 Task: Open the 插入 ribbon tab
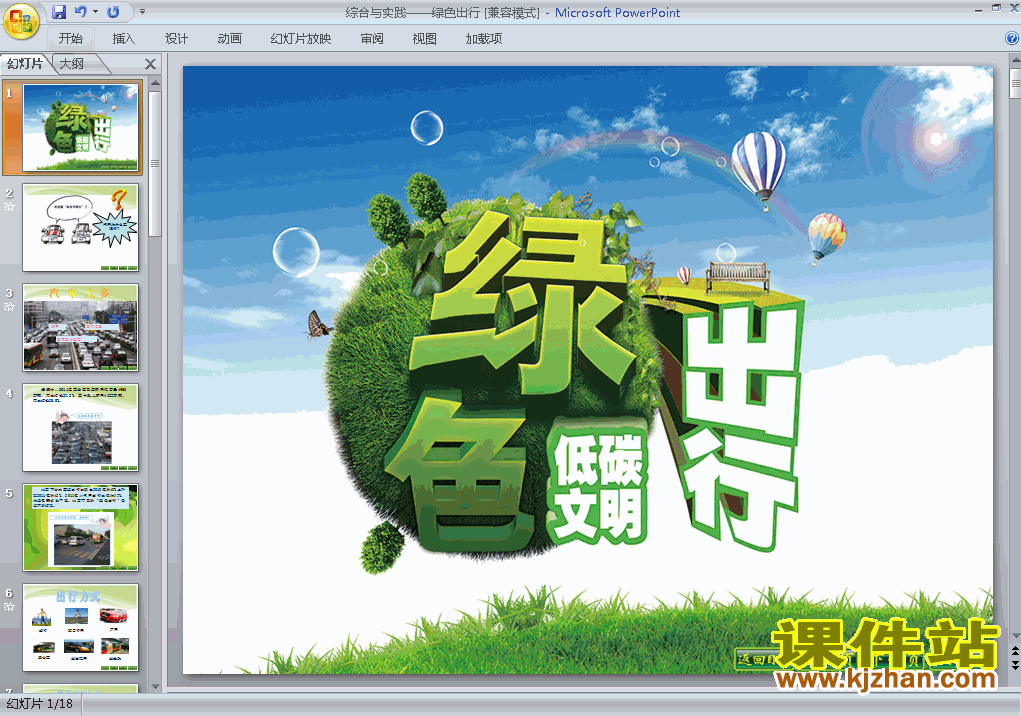[x=123, y=38]
